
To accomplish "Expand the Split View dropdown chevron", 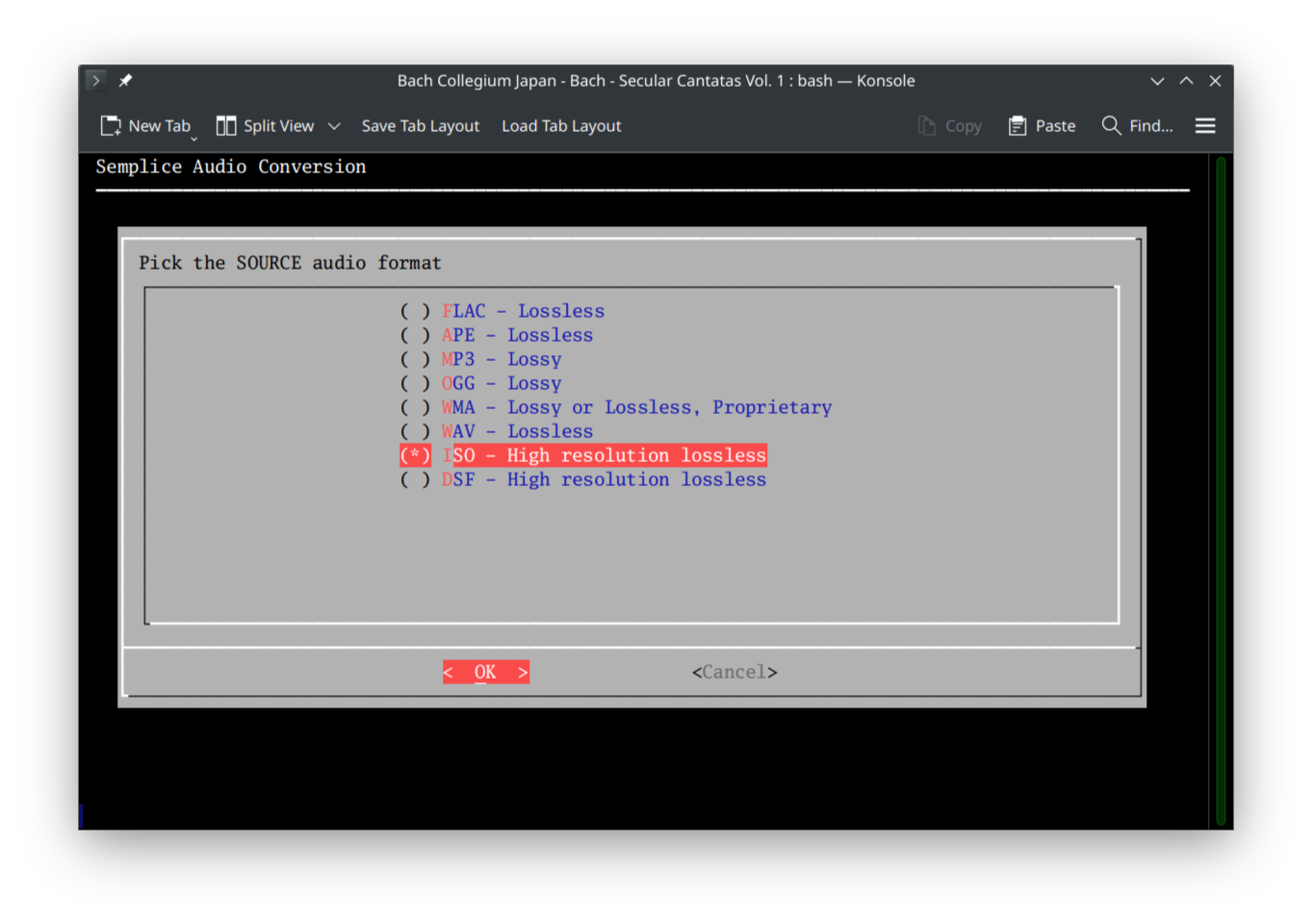I will 334,125.
